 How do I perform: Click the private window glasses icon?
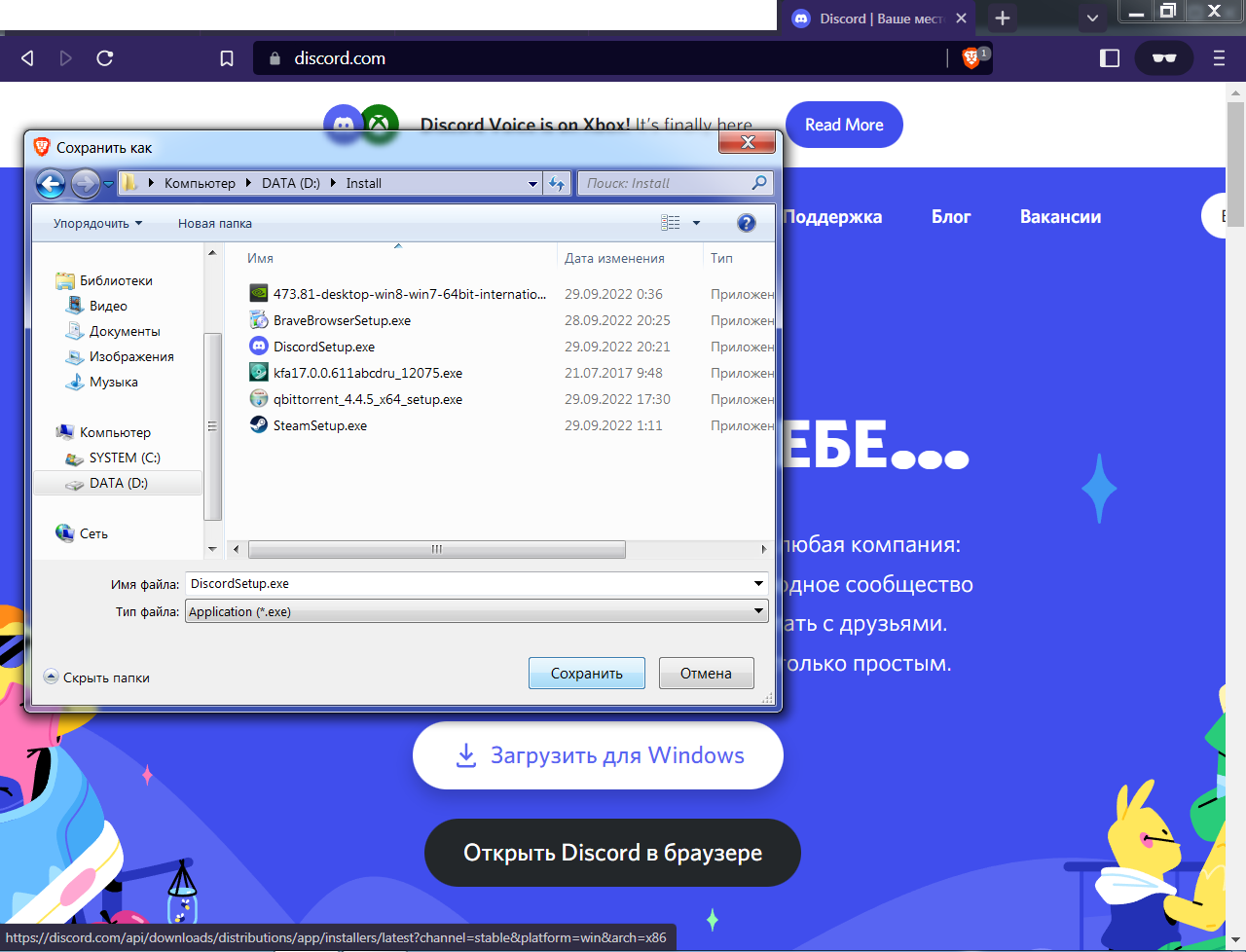tap(1164, 58)
